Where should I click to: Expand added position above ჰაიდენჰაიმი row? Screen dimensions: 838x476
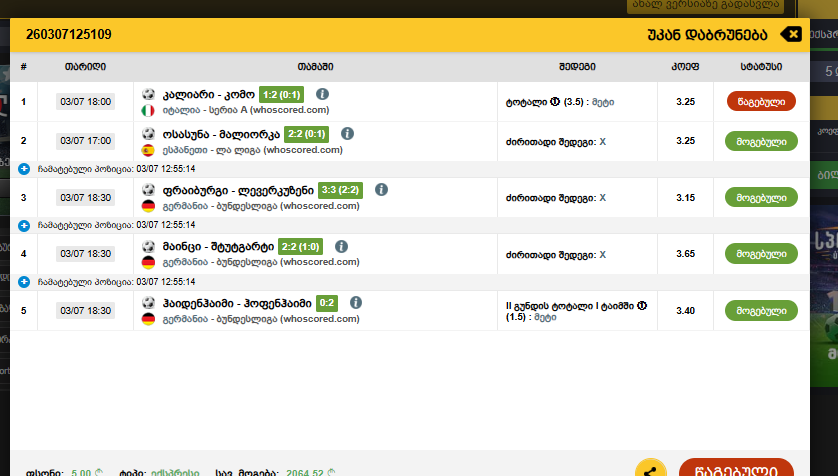pos(24,282)
